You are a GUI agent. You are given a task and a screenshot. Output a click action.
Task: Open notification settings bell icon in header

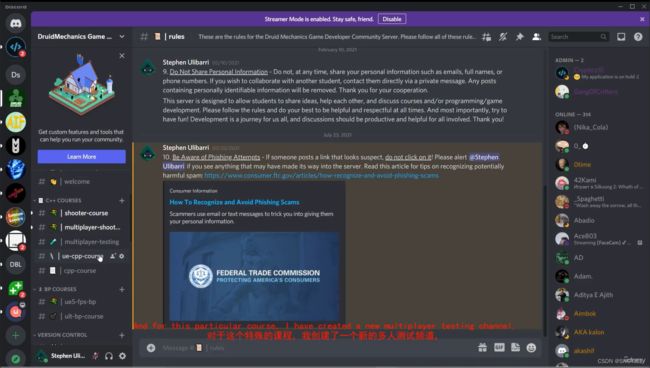[503, 37]
